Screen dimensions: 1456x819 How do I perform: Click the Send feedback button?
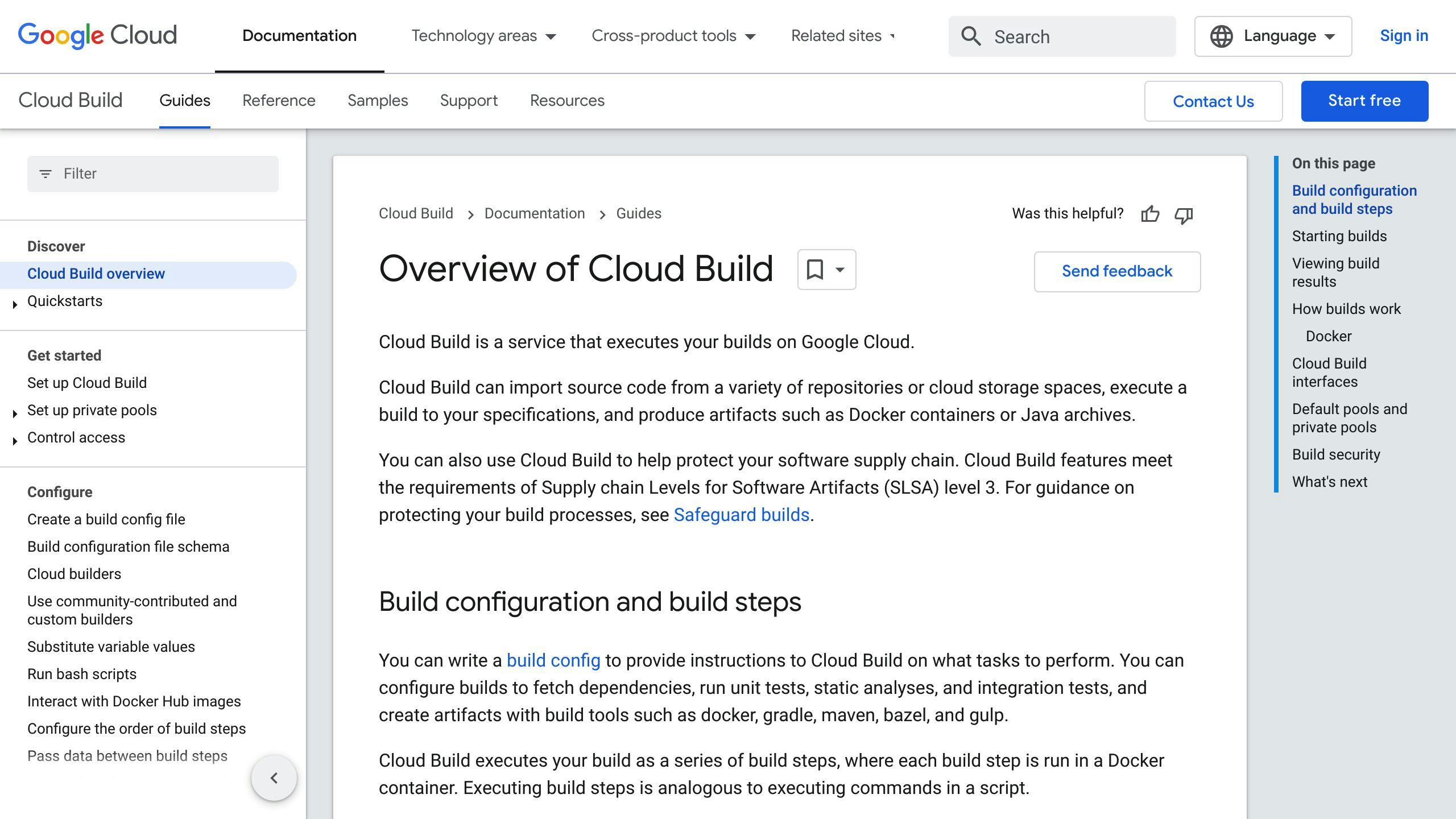1117,271
